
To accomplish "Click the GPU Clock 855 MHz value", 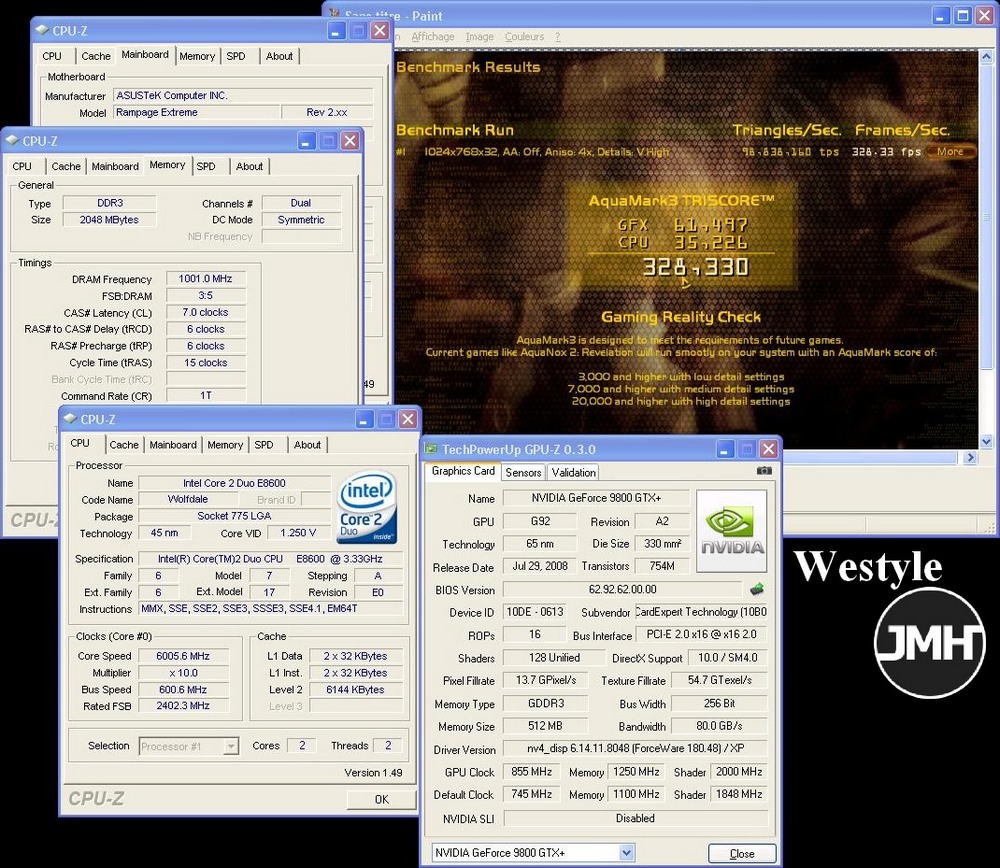I will [531, 771].
